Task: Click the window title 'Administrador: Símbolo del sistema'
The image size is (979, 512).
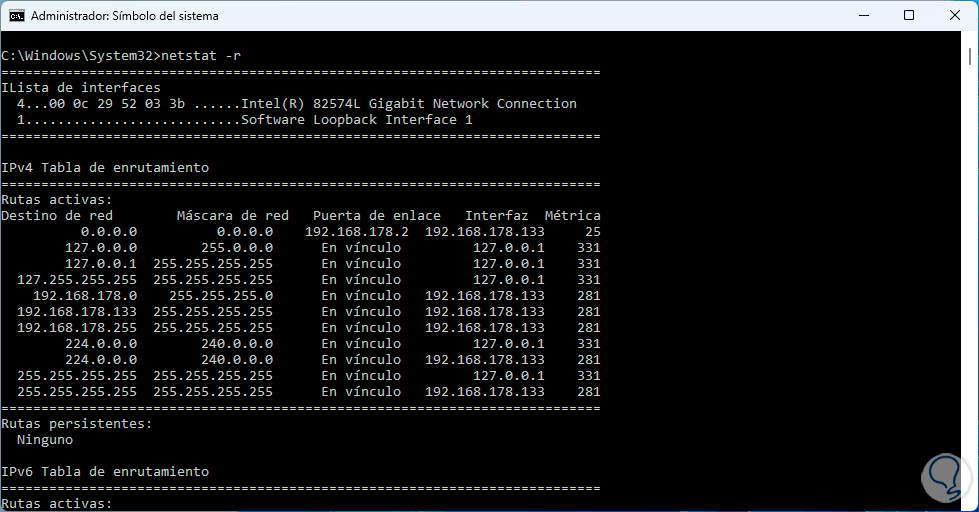Action: coord(125,16)
